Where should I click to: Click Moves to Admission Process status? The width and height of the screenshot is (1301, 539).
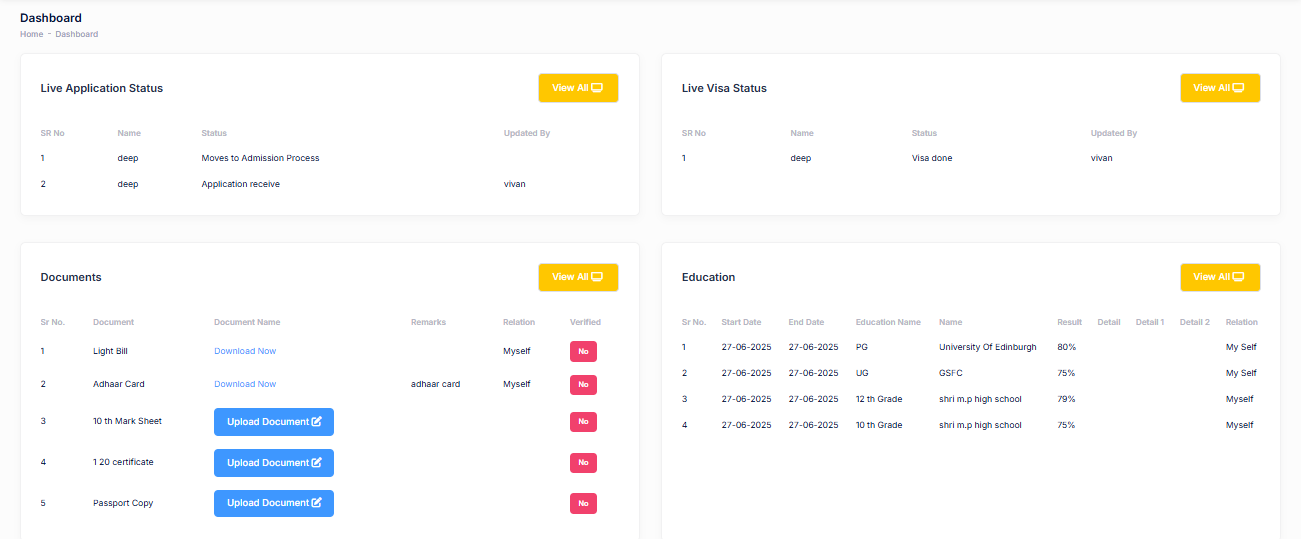[260, 158]
